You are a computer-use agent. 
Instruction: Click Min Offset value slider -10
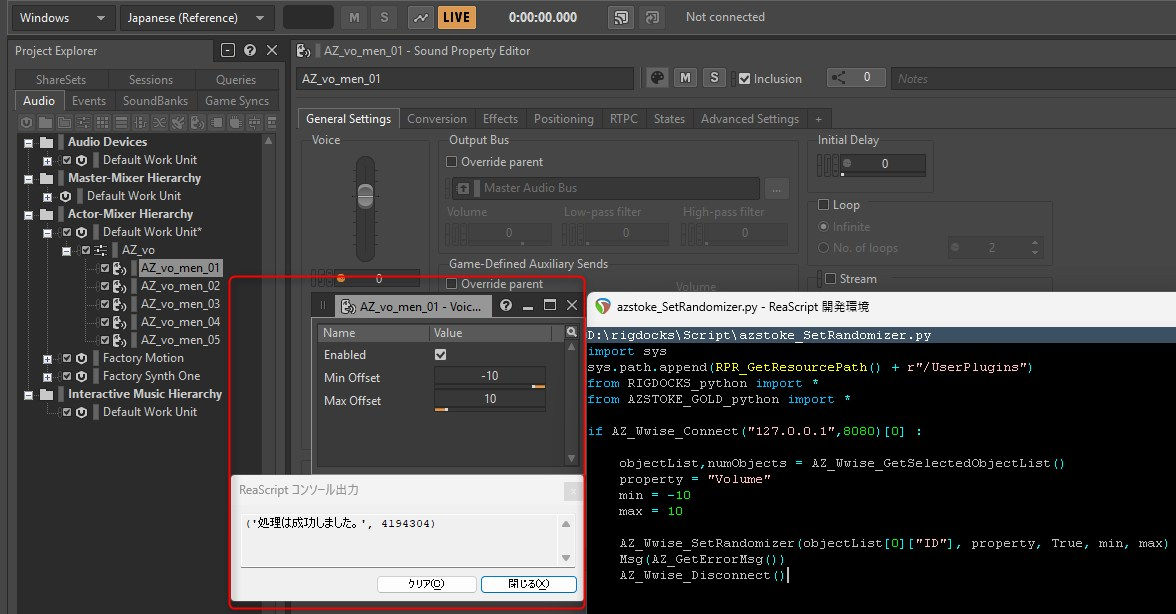(490, 376)
